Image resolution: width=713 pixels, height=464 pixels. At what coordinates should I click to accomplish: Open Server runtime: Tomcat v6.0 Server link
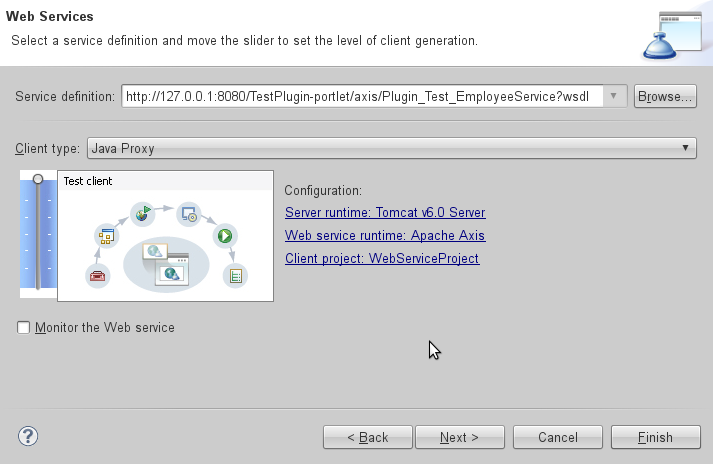385,213
